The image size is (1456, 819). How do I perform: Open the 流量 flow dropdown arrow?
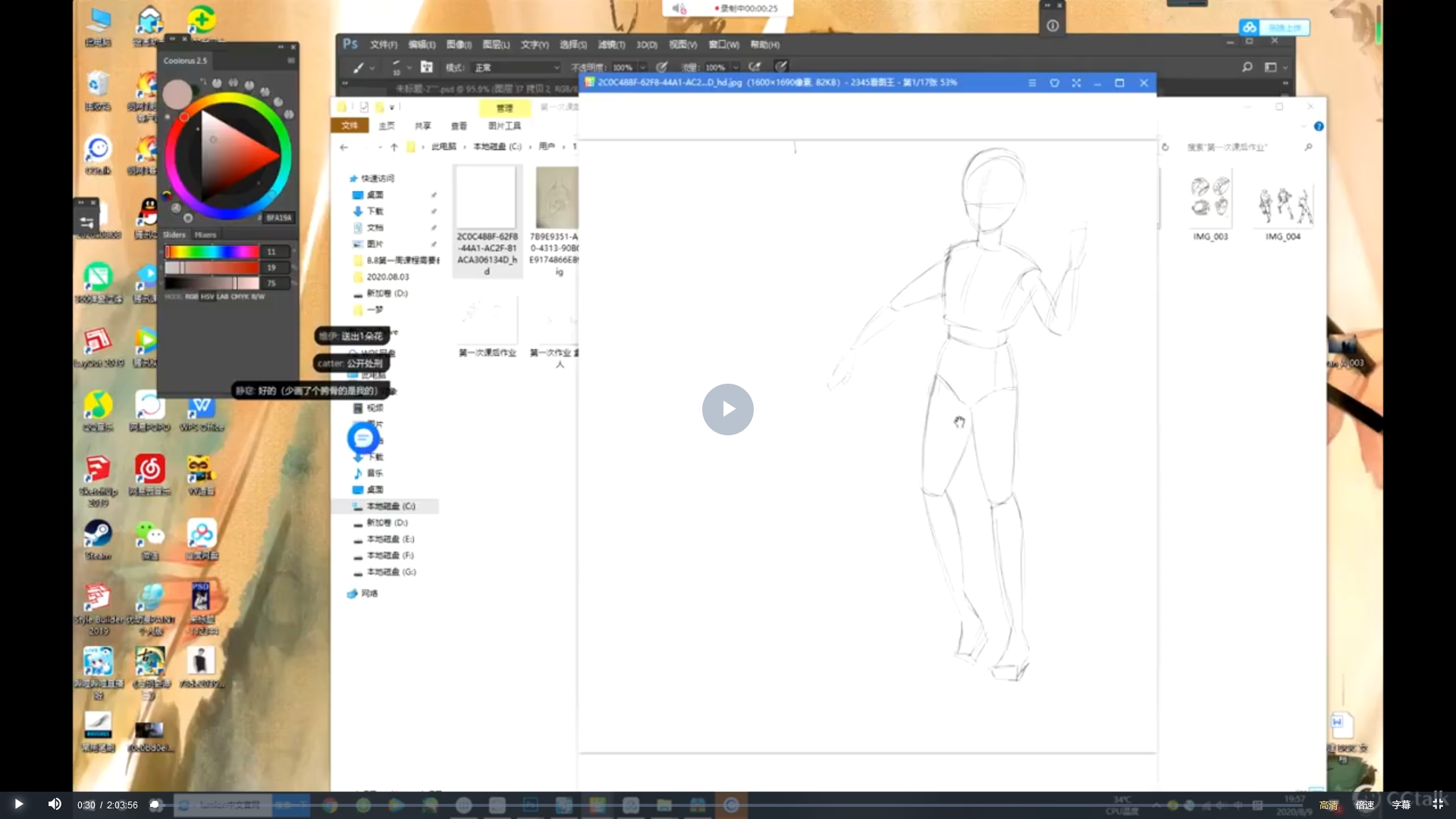click(736, 67)
